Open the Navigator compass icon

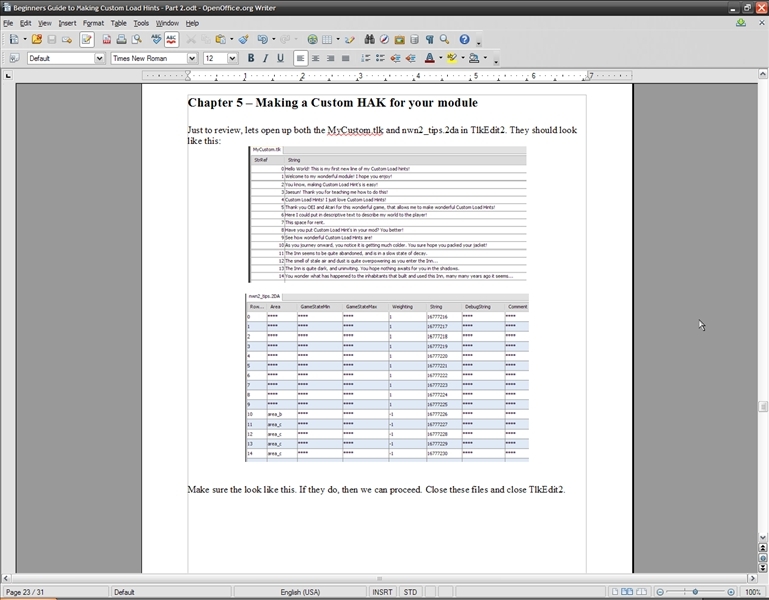tap(384, 40)
